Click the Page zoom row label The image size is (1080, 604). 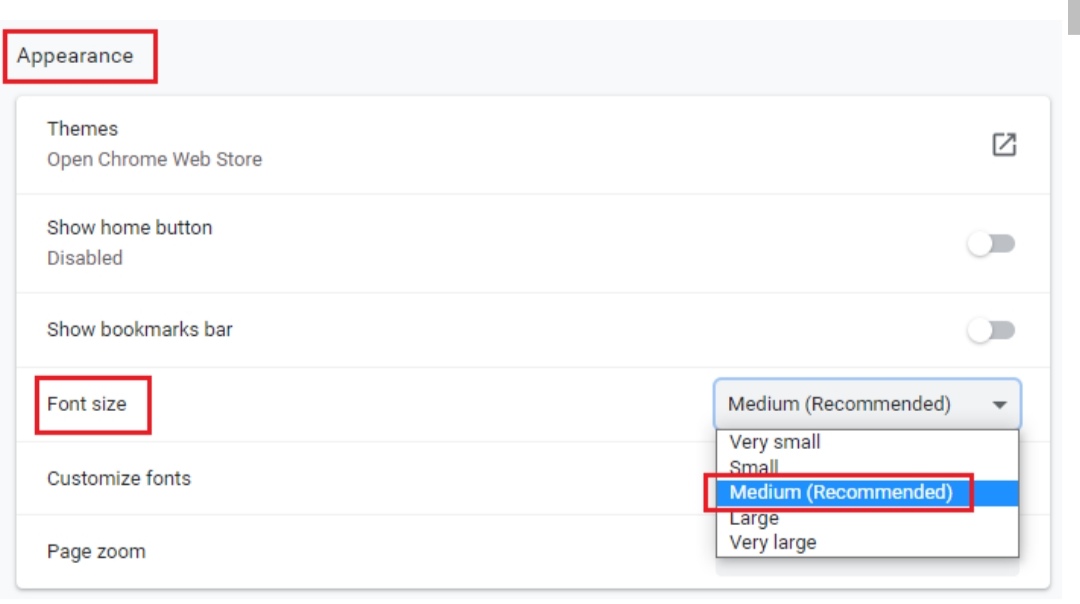96,551
